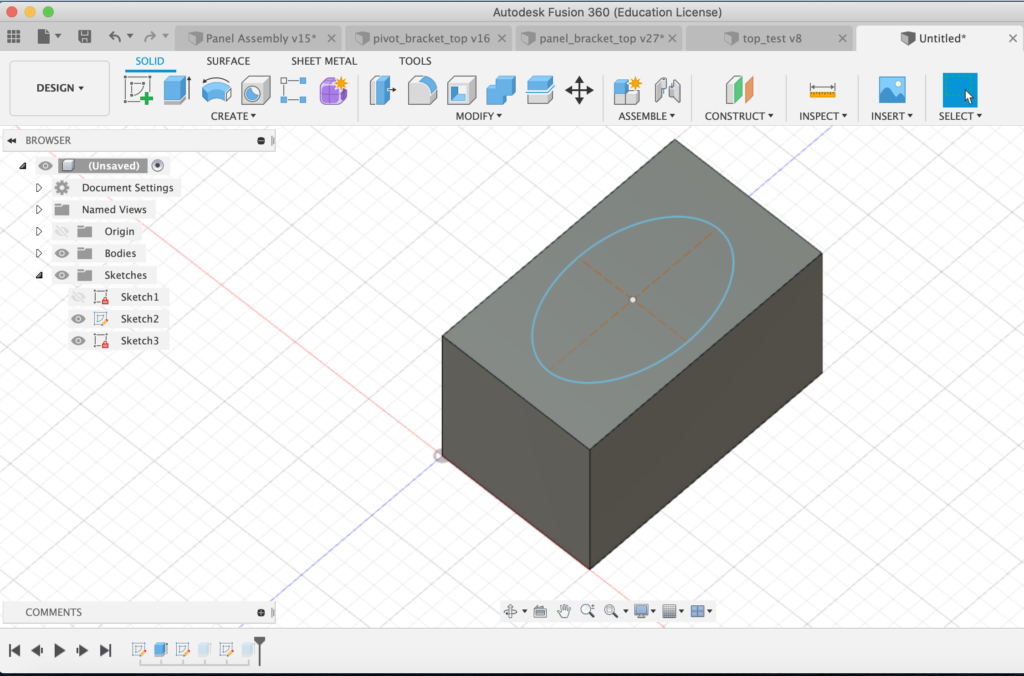Select the Create Sketch tool
The image size is (1024, 676).
click(x=138, y=91)
